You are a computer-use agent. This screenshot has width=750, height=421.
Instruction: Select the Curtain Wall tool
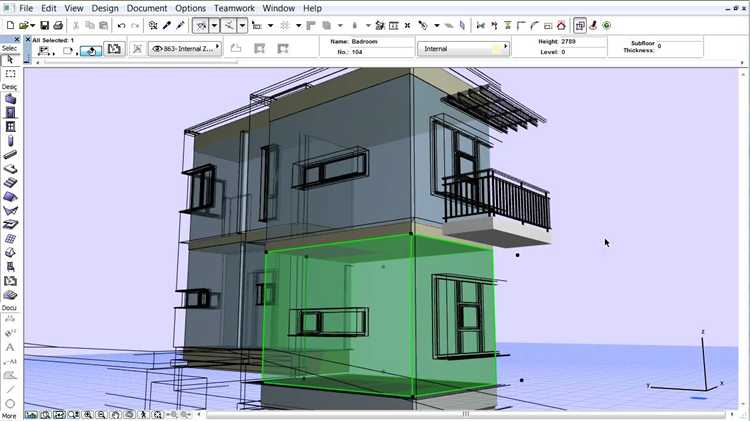[10, 238]
